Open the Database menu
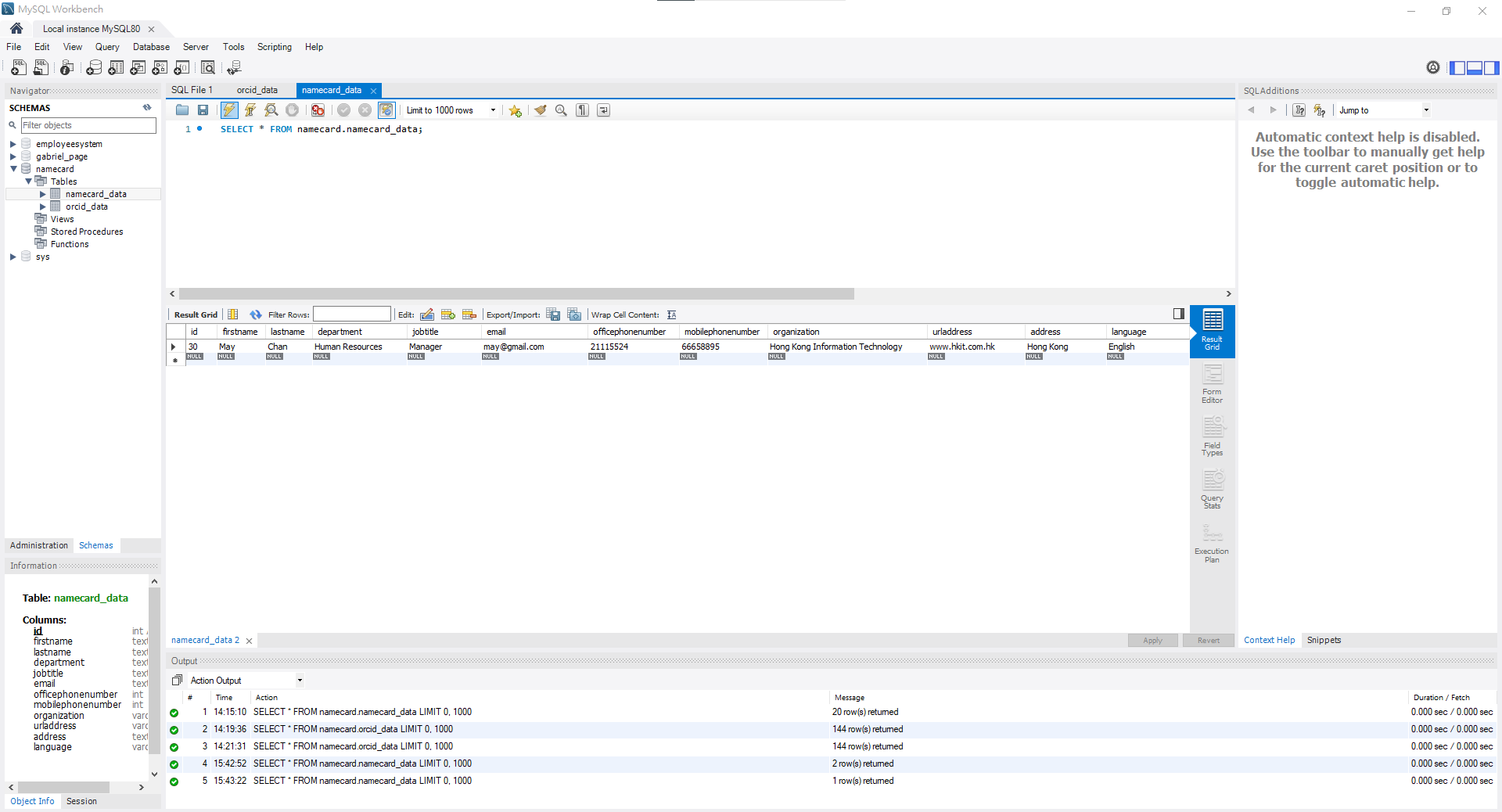 coord(151,47)
